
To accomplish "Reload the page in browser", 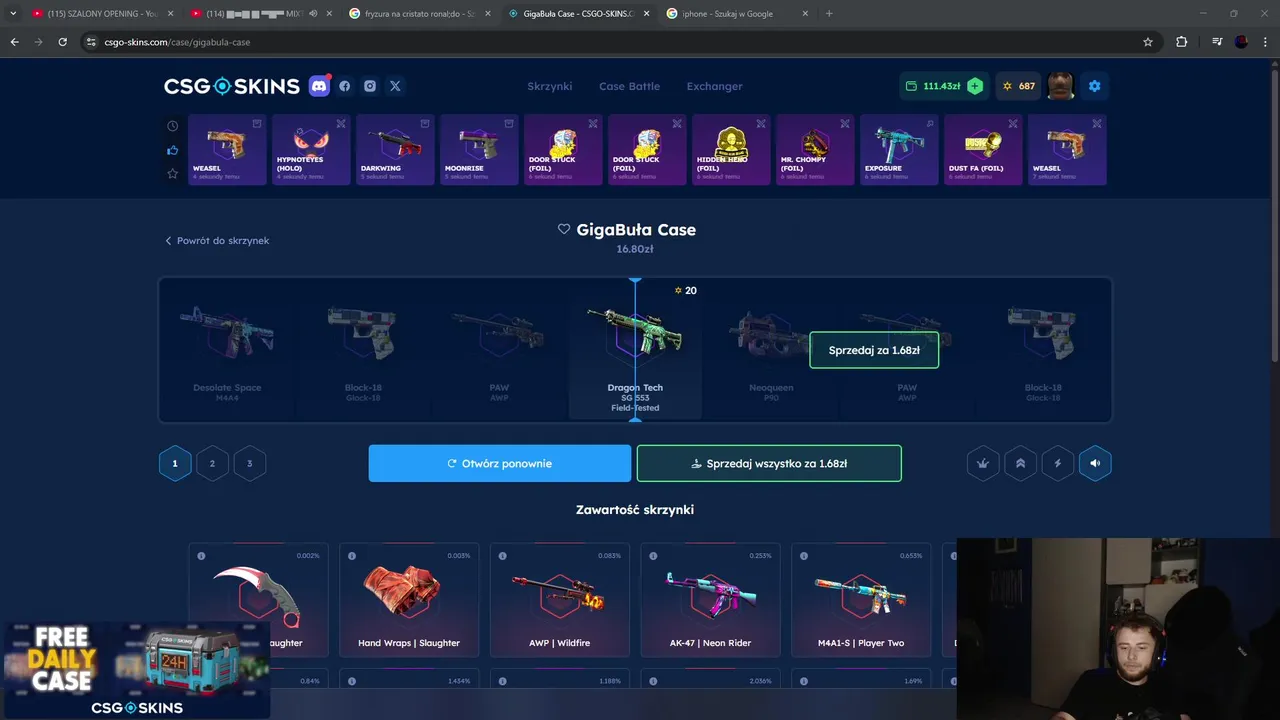I will tap(62, 42).
